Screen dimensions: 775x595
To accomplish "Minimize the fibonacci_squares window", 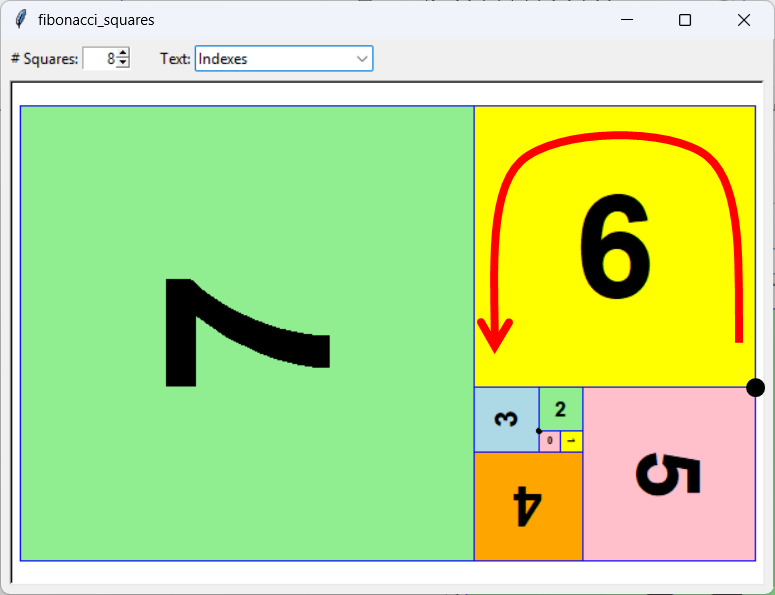I will click(x=627, y=20).
